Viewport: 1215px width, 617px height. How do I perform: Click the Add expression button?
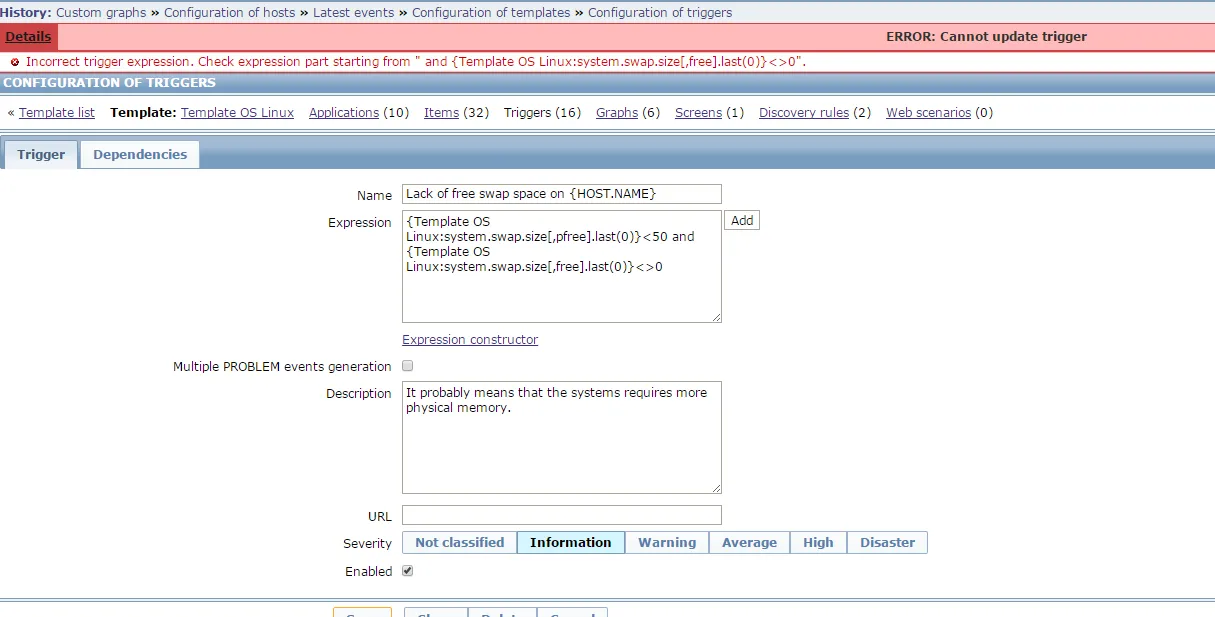pos(742,220)
